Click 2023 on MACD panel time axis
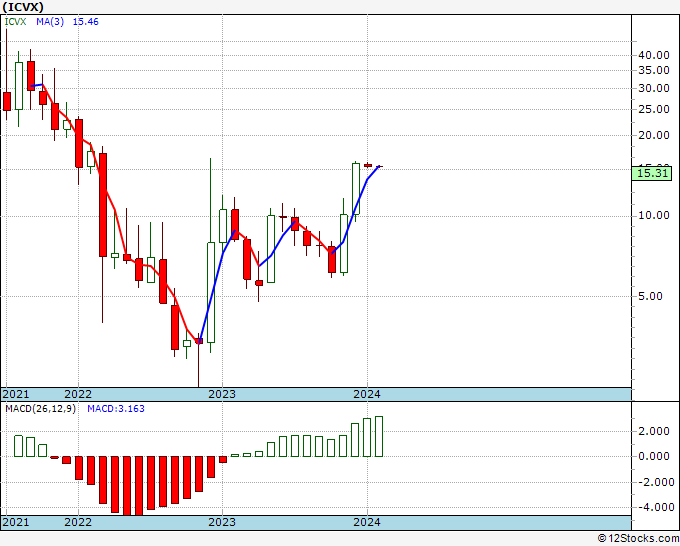The image size is (680, 546). (222, 522)
